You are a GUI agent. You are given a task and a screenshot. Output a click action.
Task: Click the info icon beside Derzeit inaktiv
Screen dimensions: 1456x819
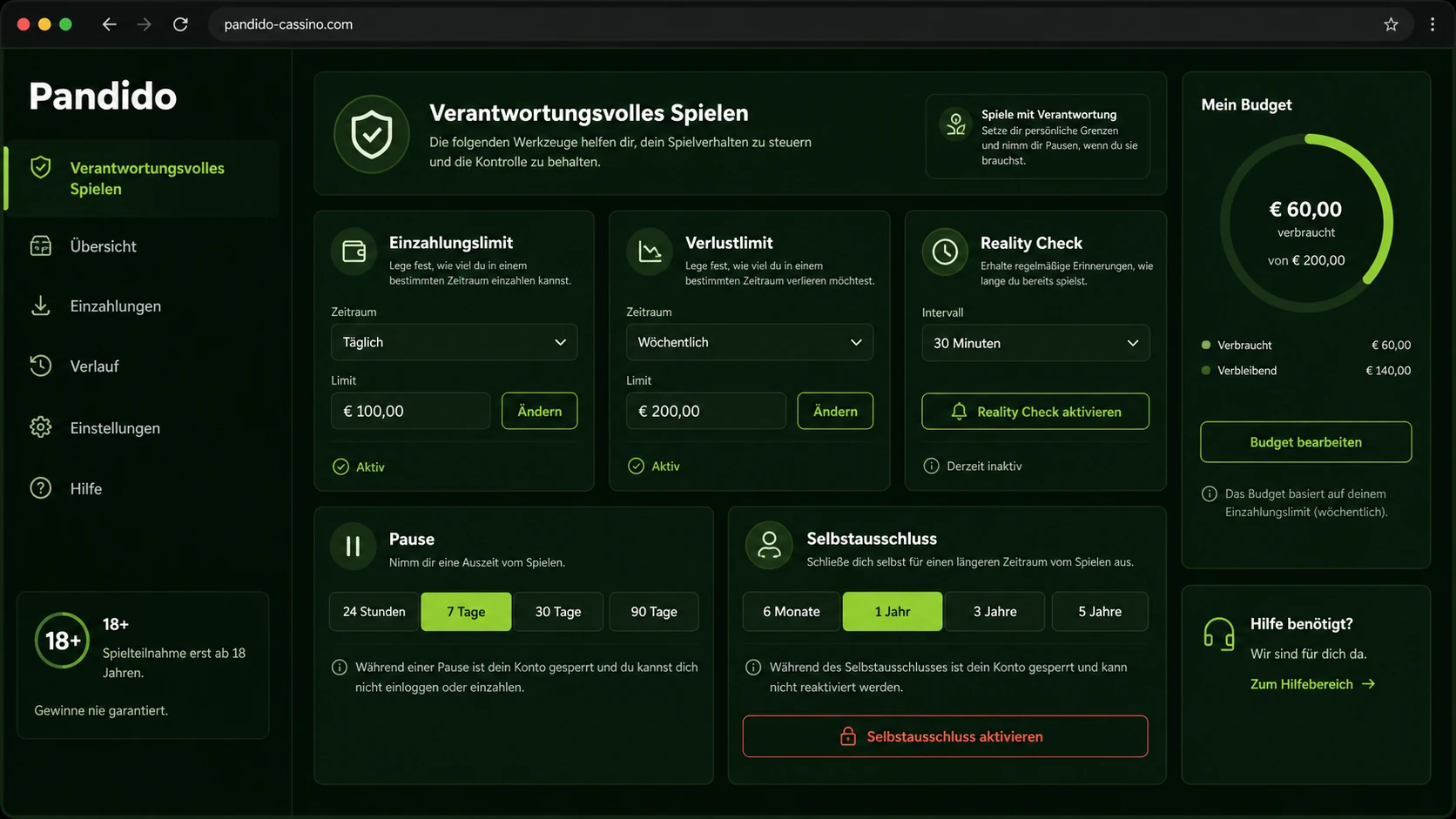[x=931, y=466]
